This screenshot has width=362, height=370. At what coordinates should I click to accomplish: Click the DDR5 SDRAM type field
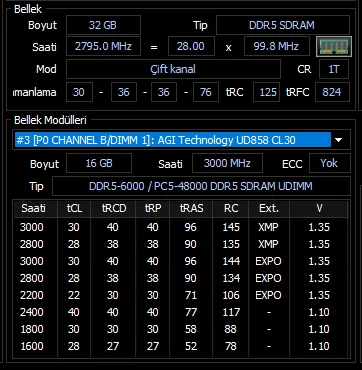(283, 25)
